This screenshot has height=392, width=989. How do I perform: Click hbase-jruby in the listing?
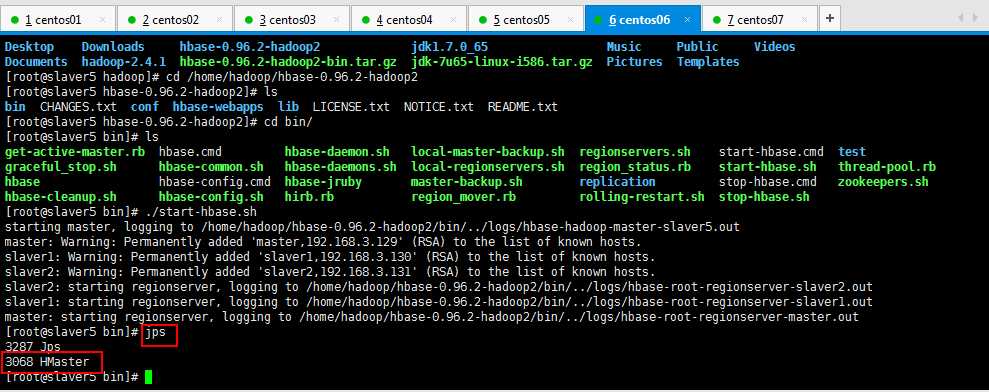click(323, 182)
